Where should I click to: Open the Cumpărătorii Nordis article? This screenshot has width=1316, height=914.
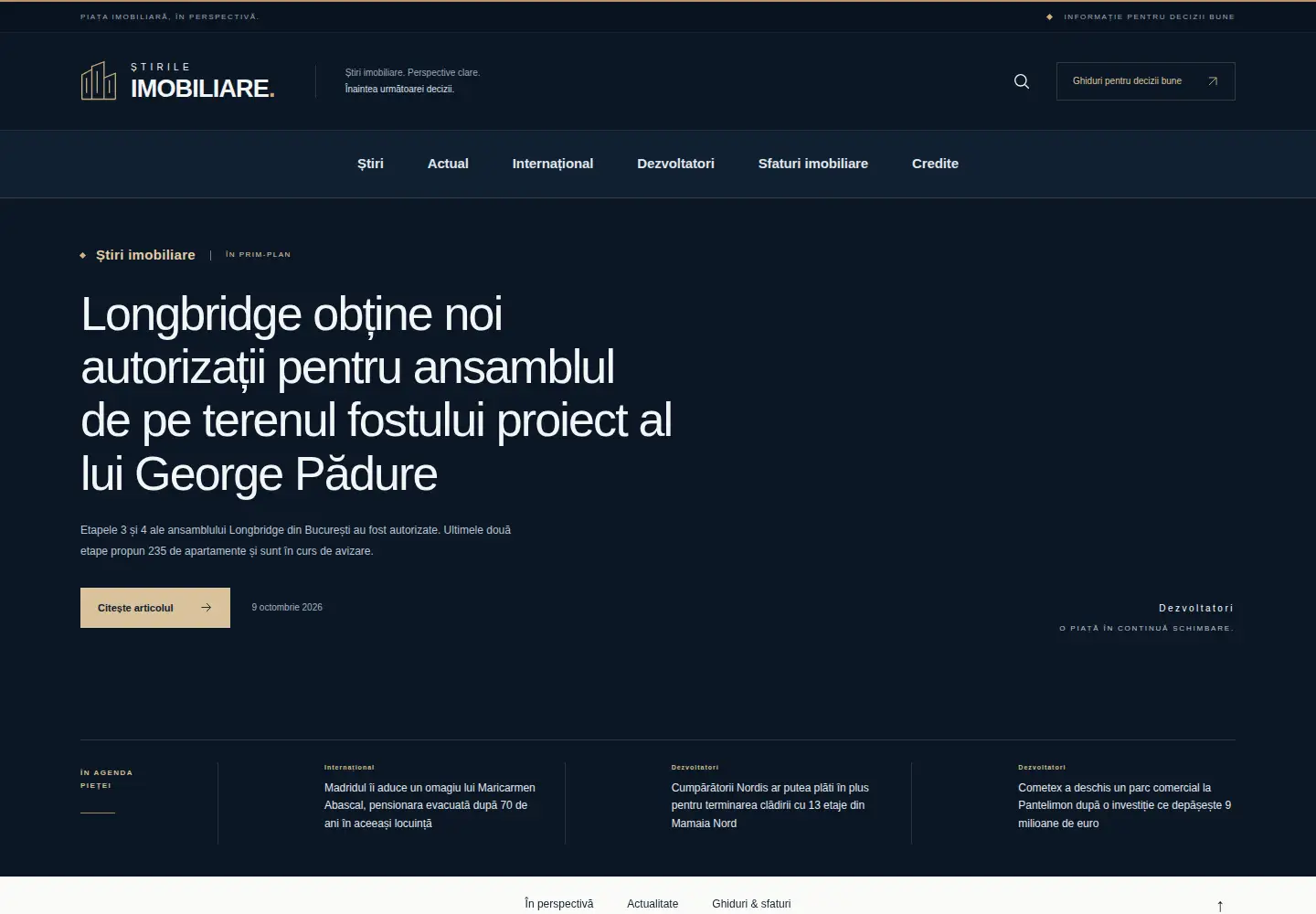(x=769, y=805)
